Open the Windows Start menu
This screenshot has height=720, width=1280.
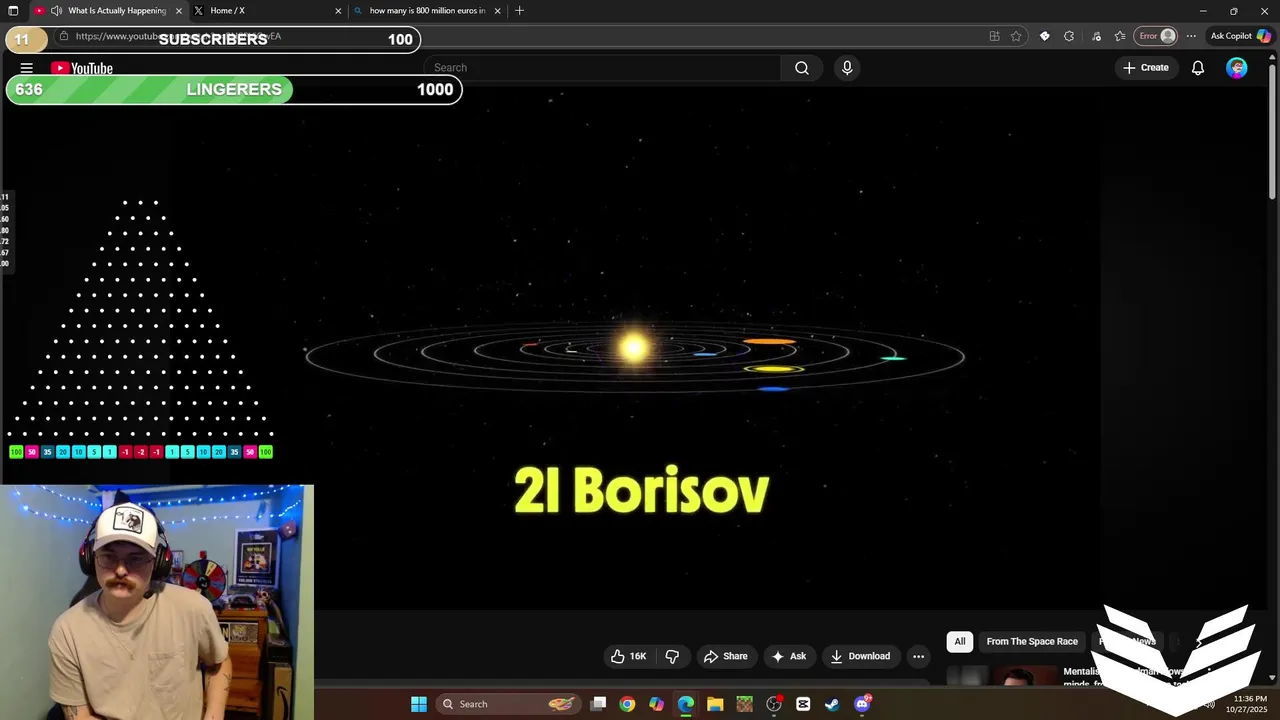pos(419,704)
